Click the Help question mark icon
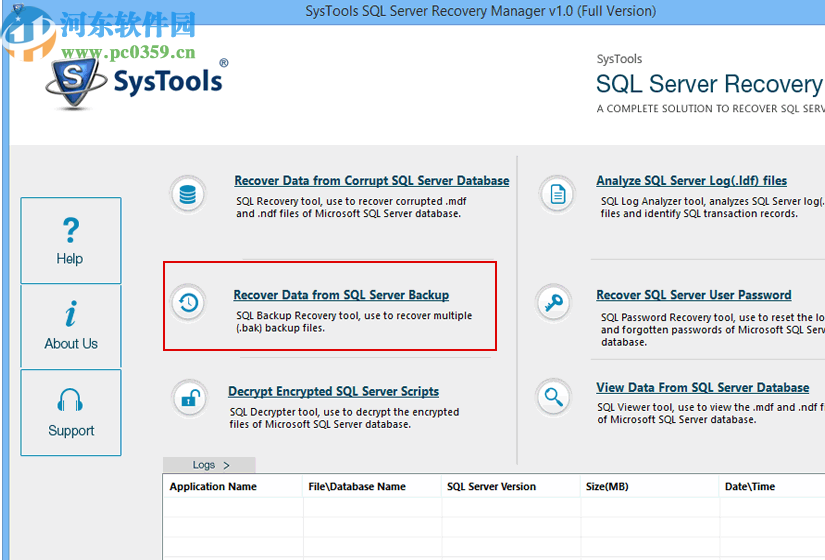Viewport: 825px width, 560px height. 71,230
